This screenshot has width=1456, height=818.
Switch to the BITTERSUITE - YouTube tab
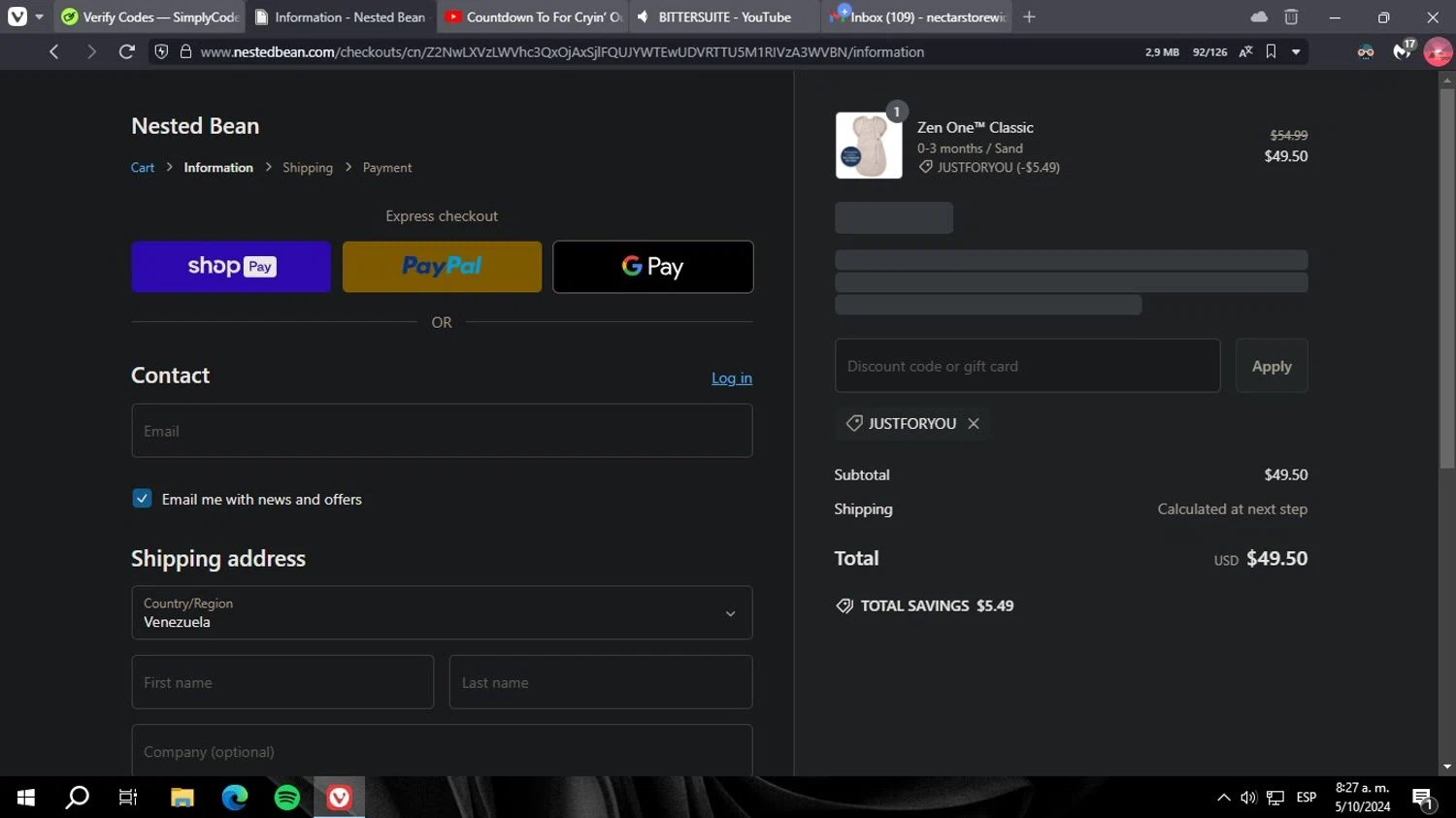[x=724, y=16]
